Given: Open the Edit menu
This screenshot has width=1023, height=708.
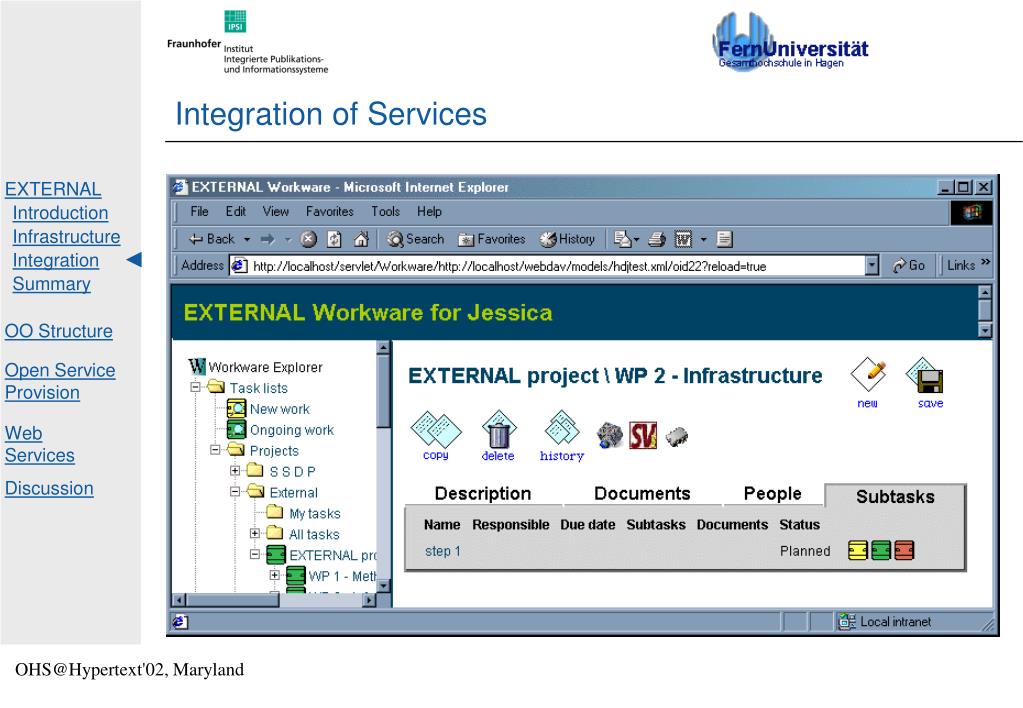Looking at the screenshot, I should tap(236, 211).
